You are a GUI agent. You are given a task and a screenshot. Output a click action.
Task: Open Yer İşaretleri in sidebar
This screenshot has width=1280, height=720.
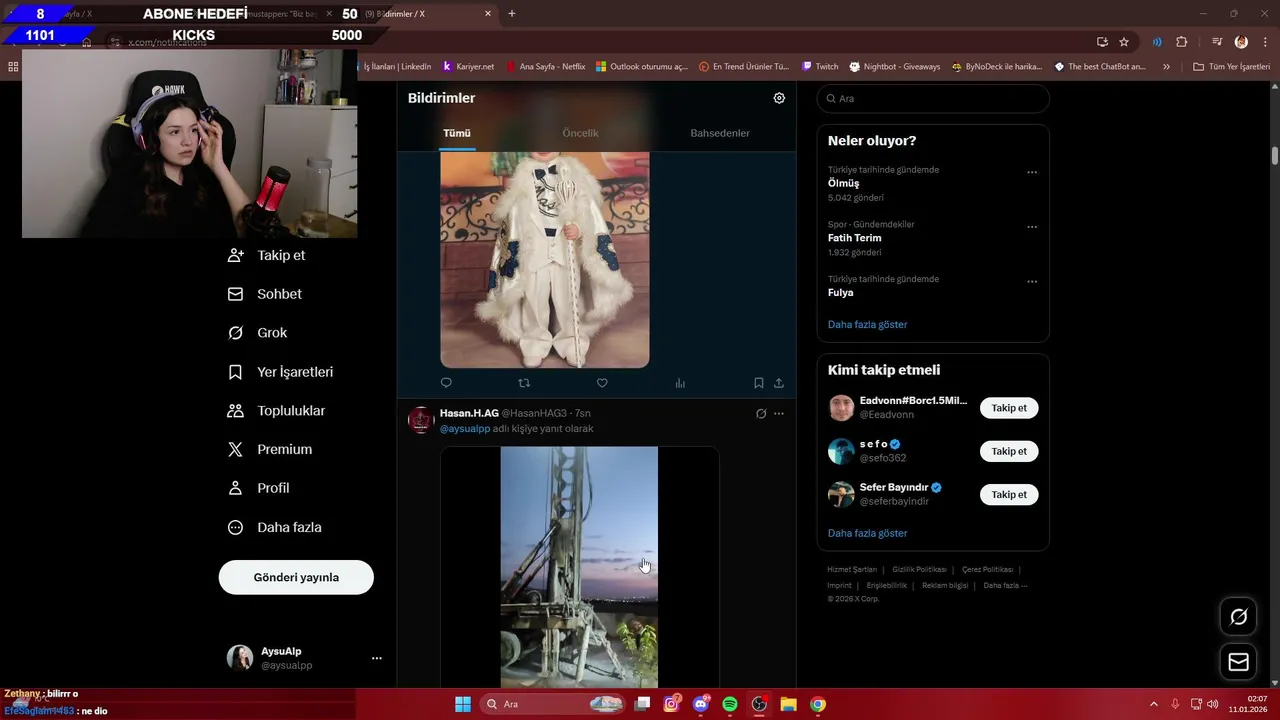point(281,372)
